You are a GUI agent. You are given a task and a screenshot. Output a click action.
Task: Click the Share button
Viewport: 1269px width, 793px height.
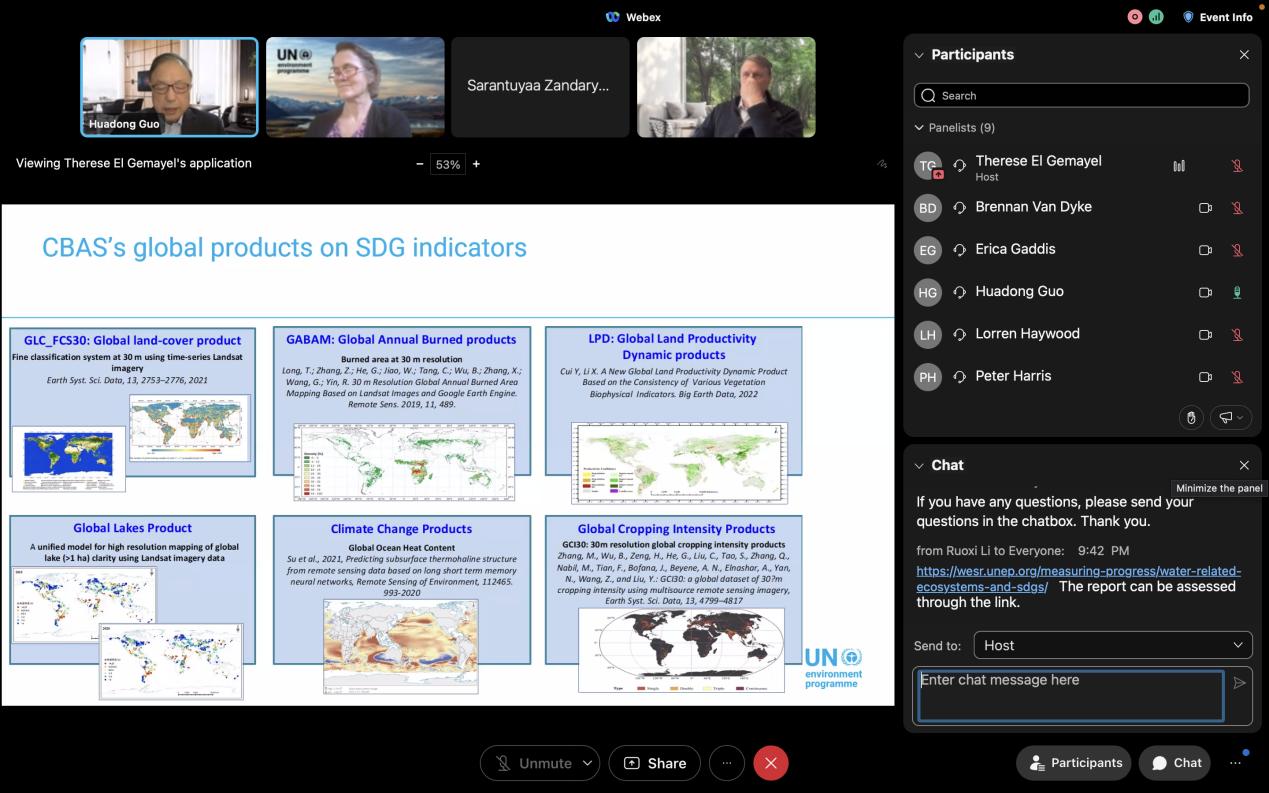pyautogui.click(x=655, y=763)
